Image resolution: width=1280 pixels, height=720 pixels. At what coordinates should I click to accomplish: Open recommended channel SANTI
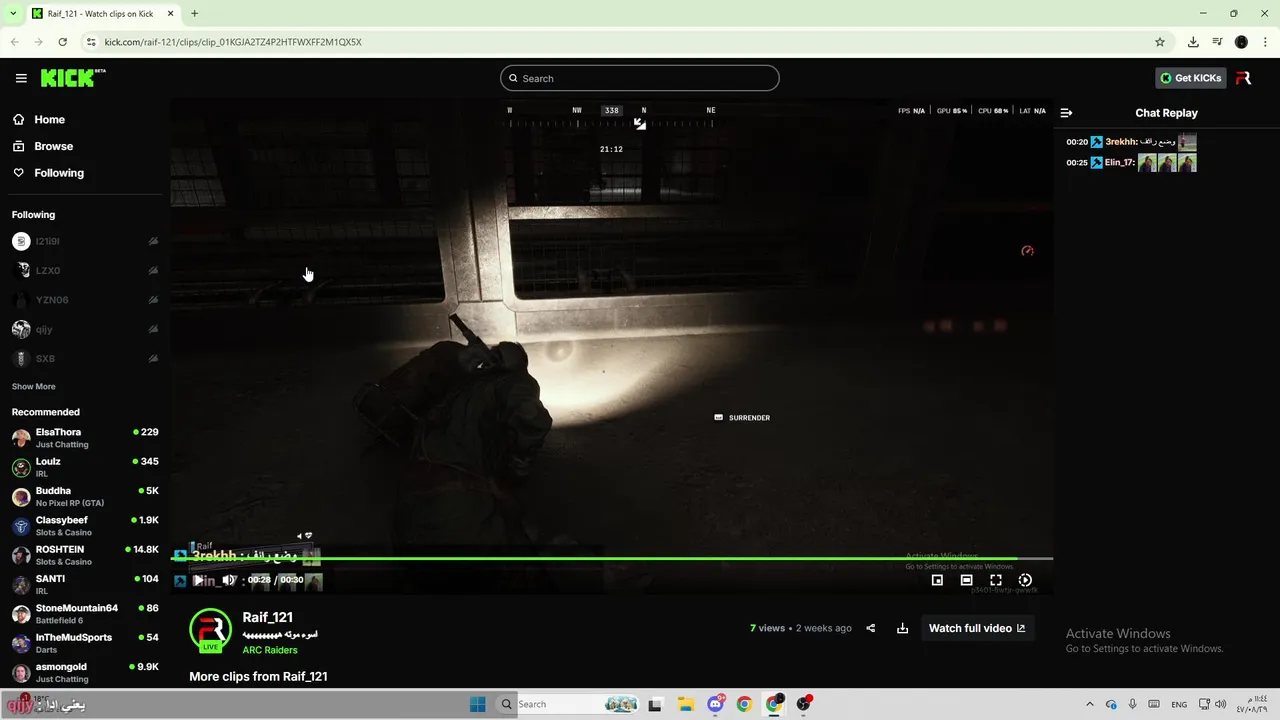(85, 584)
